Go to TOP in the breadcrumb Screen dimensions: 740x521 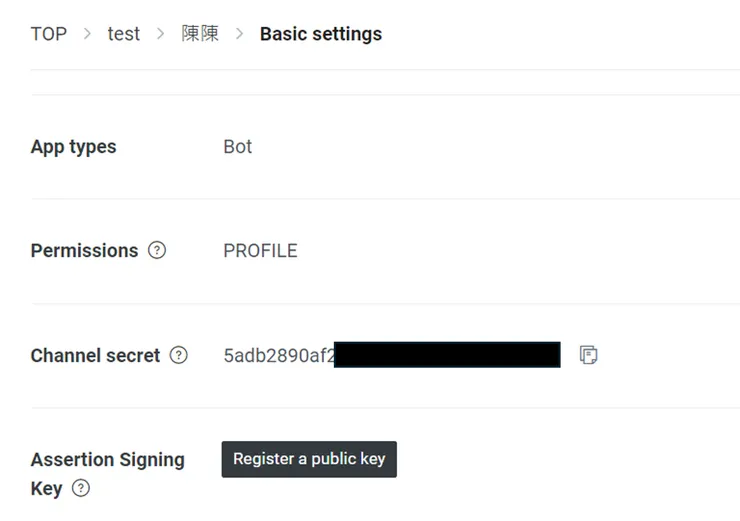point(49,34)
